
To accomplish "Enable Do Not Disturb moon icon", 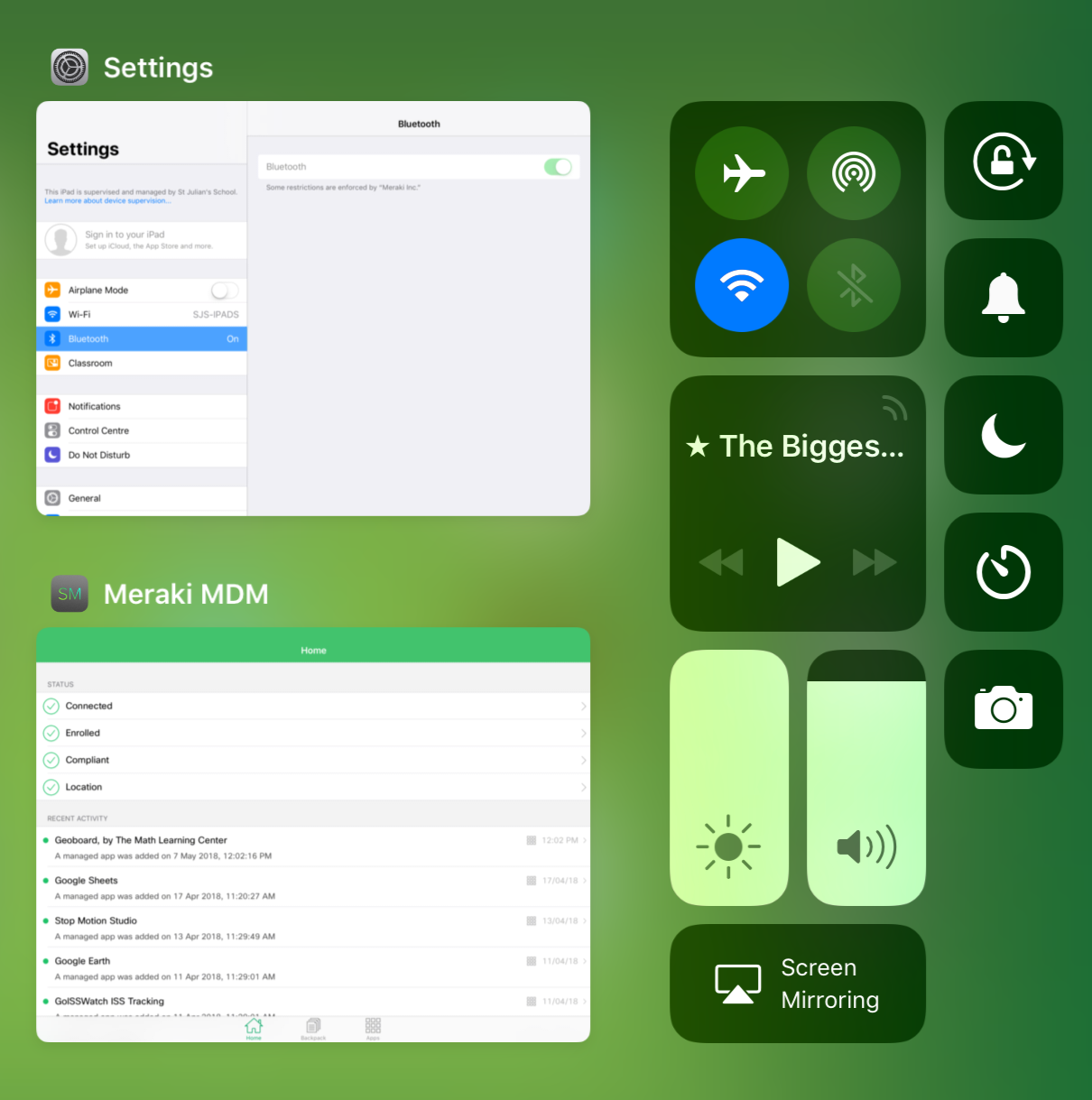I will 1003,435.
